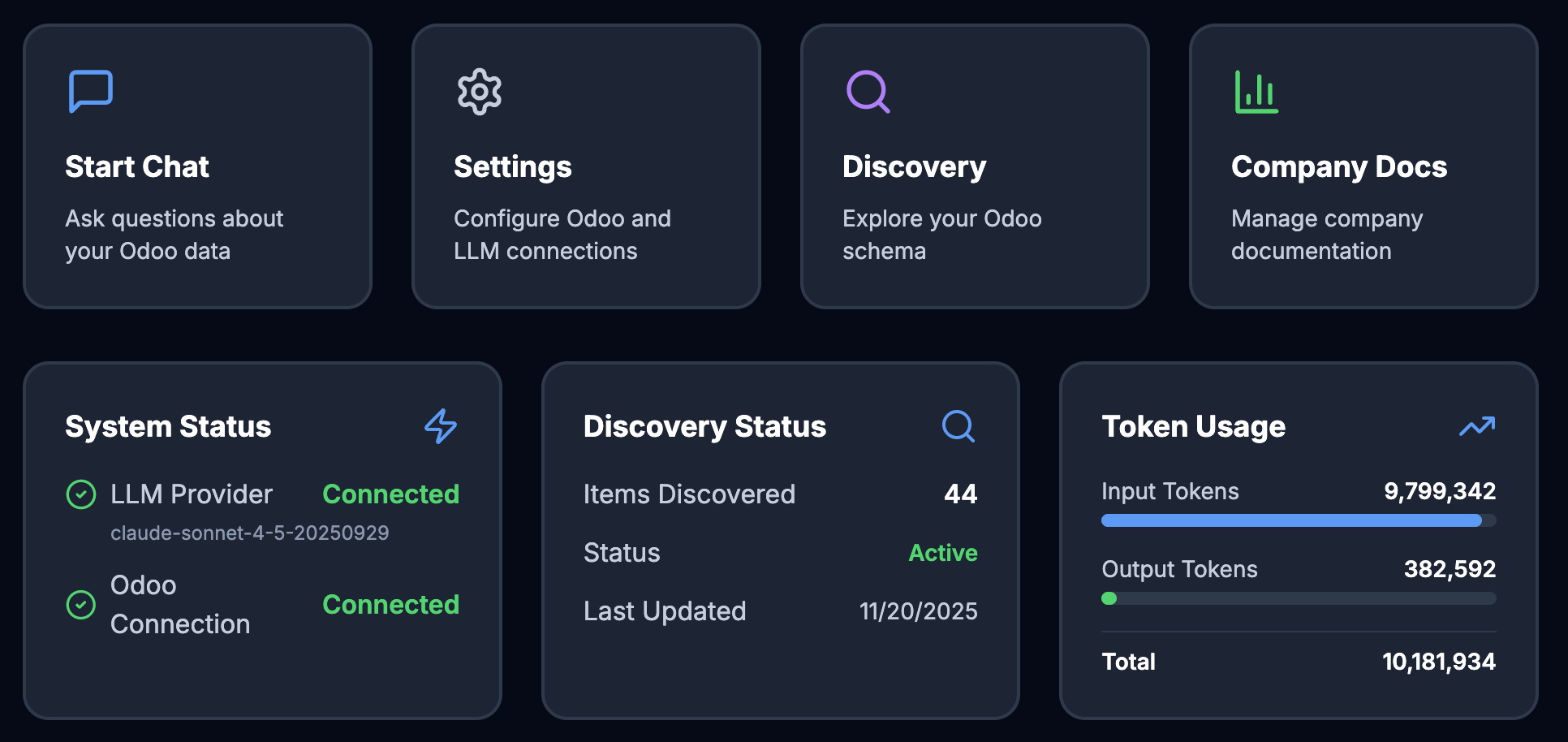The width and height of the screenshot is (1568, 742).
Task: Click the checkmark icon beside LLM Provider
Action: (81, 494)
